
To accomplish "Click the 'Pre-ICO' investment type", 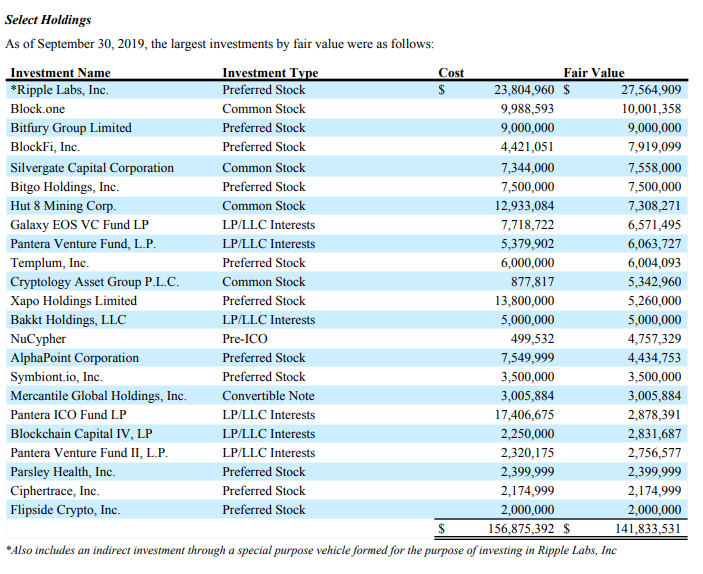I will click(x=245, y=339).
